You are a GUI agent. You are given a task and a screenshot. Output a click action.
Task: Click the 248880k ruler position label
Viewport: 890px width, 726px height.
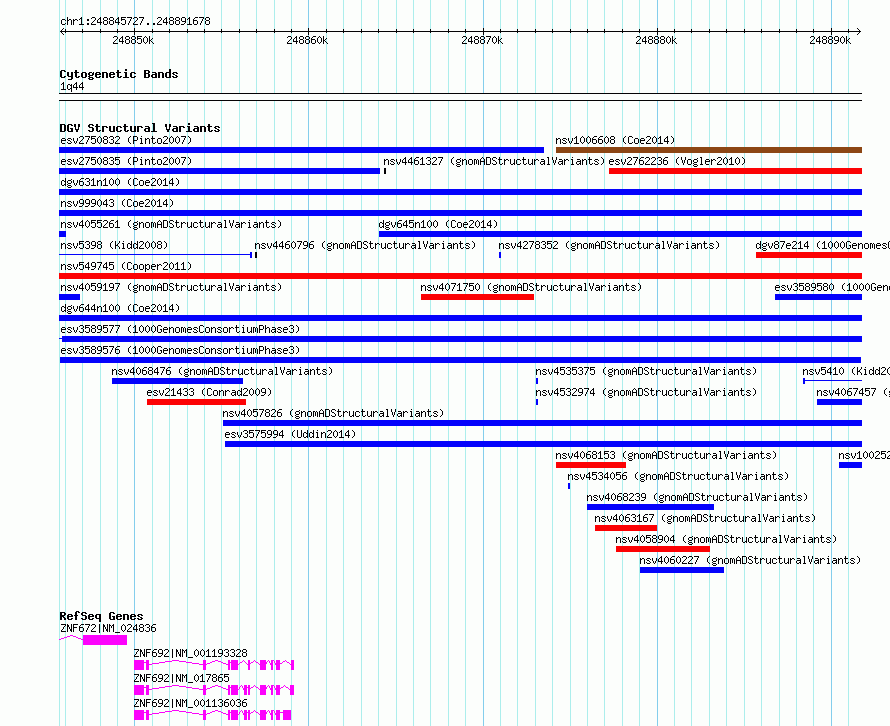[656, 40]
